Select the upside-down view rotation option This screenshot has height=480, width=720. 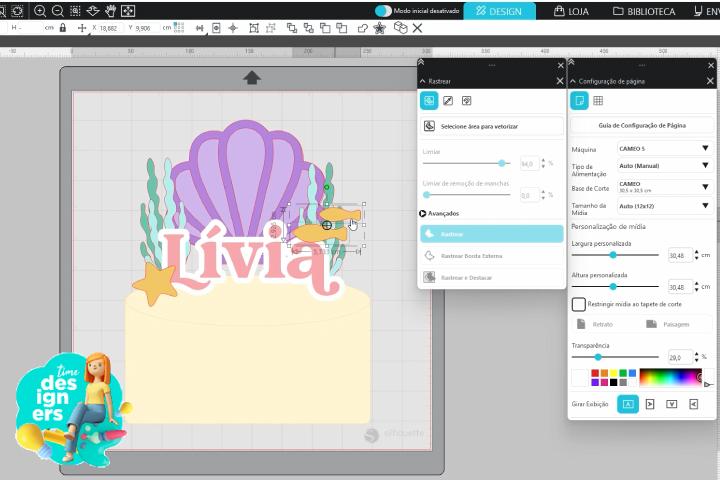pyautogui.click(x=671, y=404)
